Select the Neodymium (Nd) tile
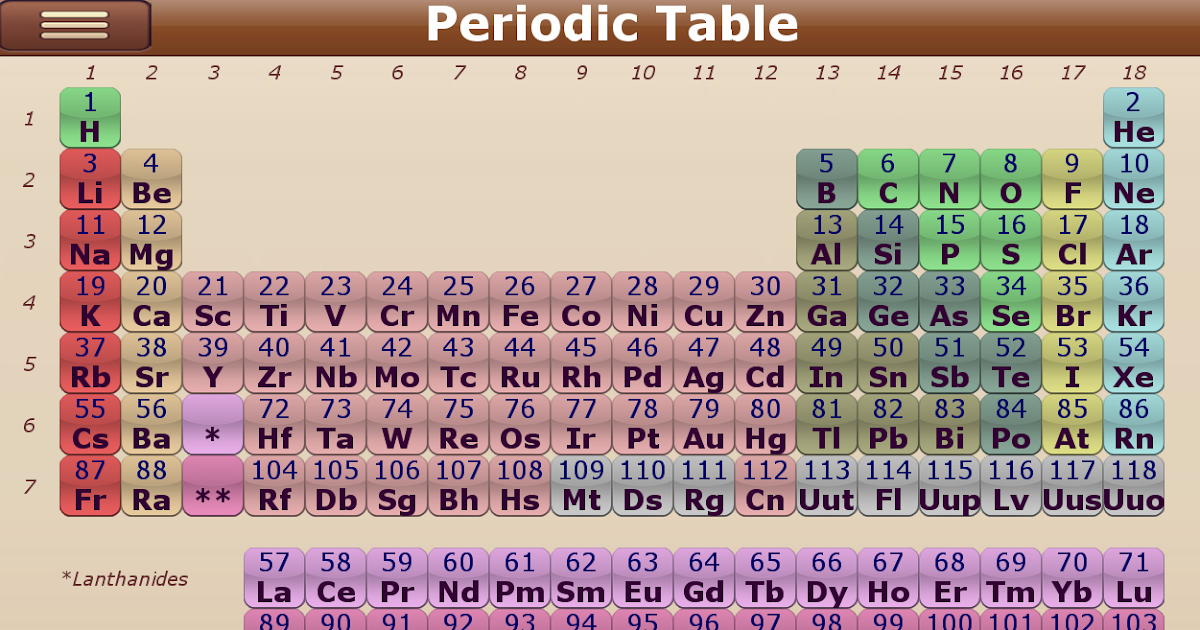1200x630 pixels. [x=458, y=578]
